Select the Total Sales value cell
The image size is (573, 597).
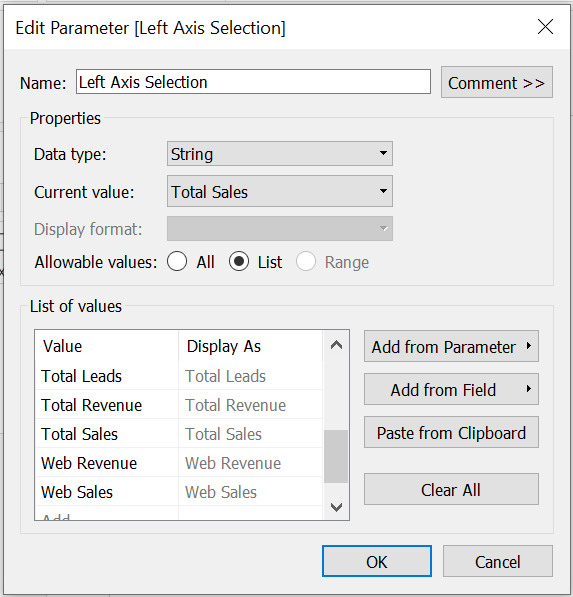pos(107,434)
